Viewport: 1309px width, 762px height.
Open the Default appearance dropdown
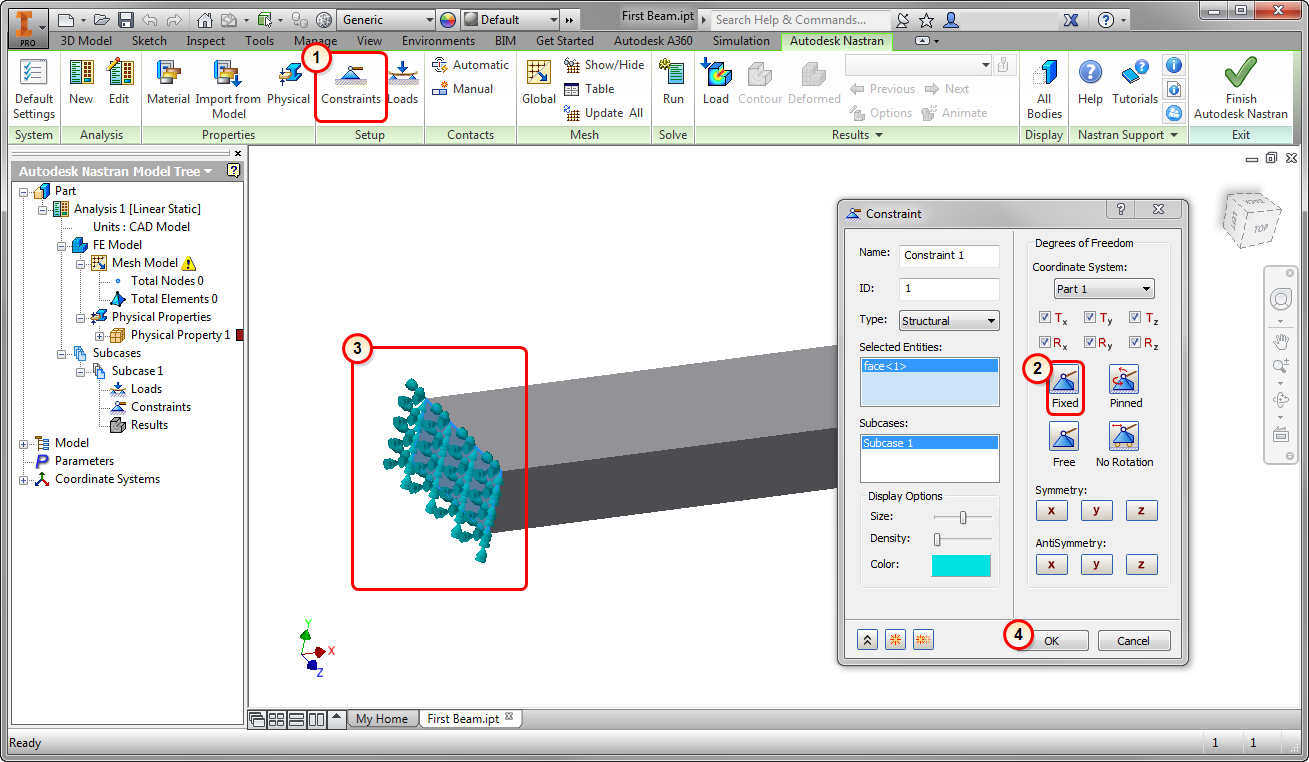tap(510, 19)
